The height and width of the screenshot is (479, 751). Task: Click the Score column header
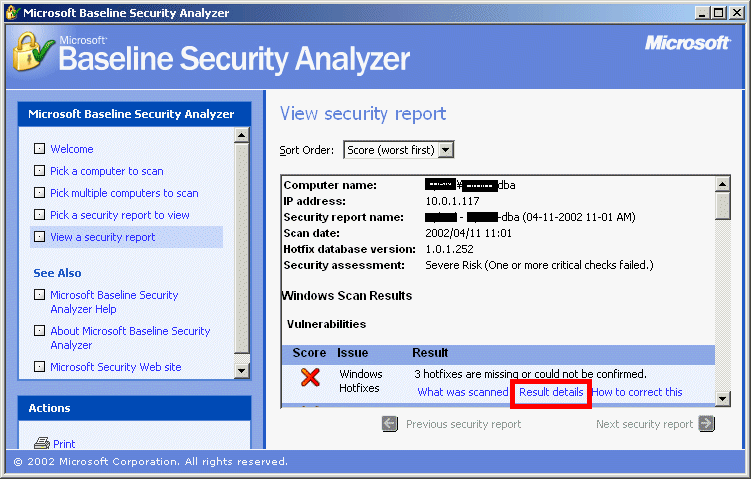(309, 353)
